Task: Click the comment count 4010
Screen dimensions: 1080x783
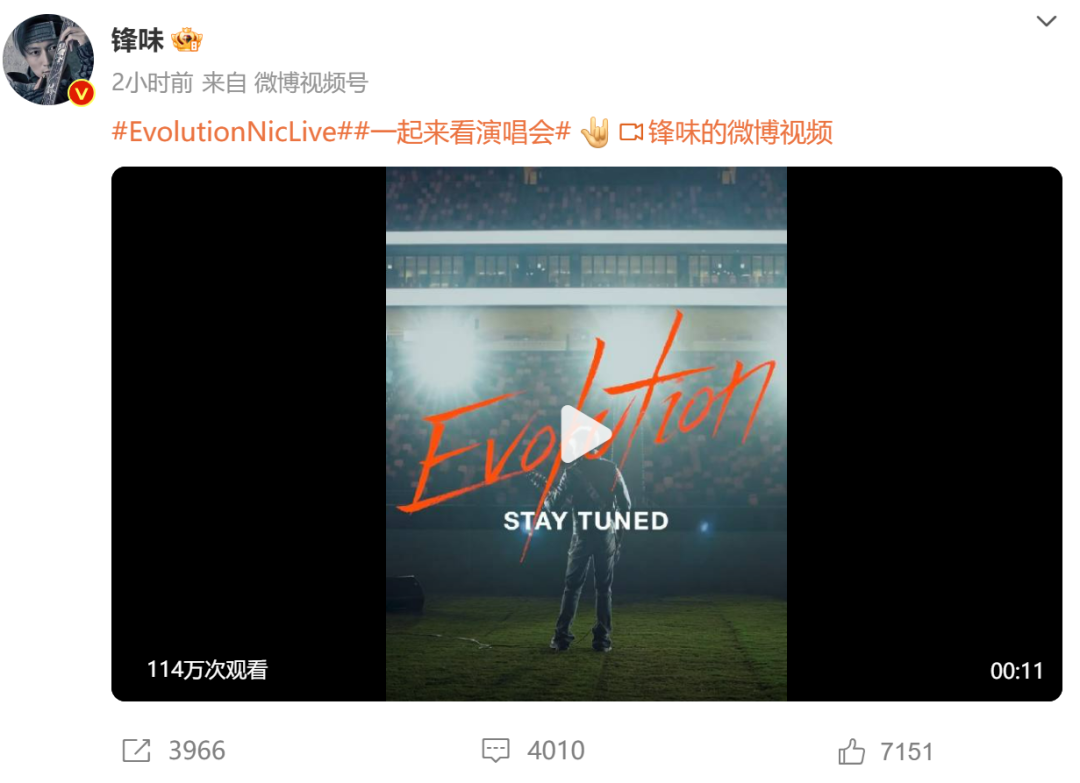Action: coord(556,751)
